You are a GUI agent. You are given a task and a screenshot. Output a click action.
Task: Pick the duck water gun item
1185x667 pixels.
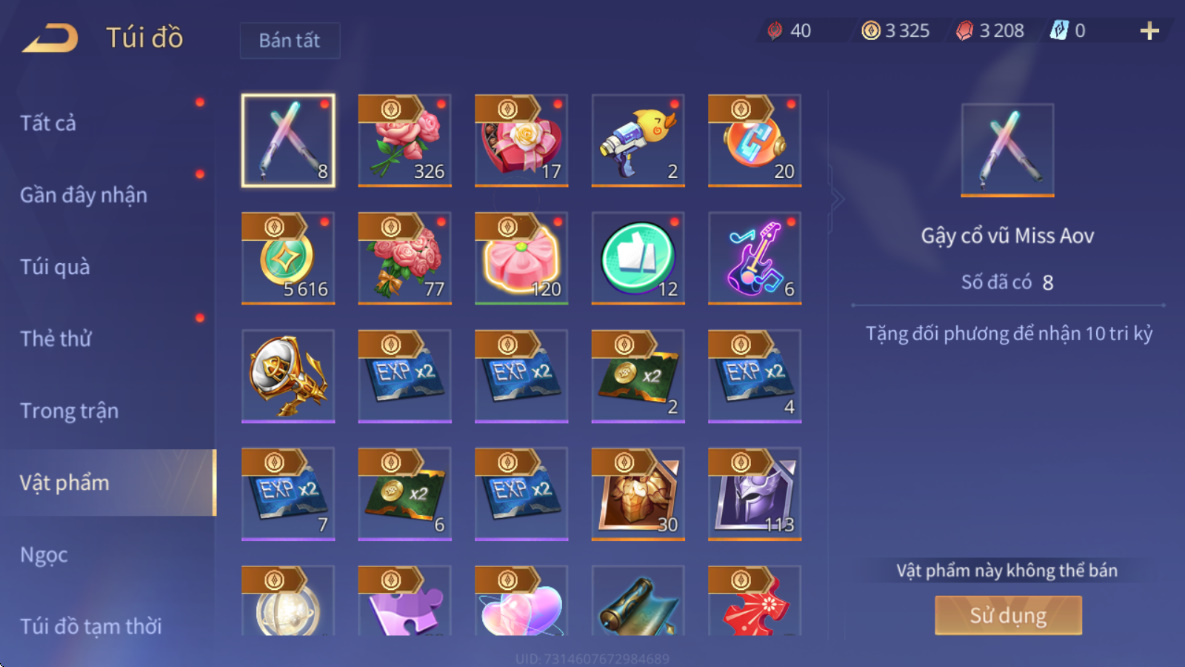pos(638,141)
